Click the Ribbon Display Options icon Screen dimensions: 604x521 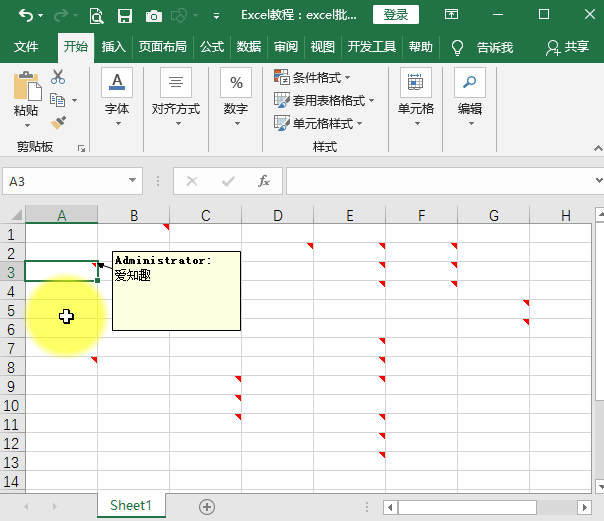(x=451, y=15)
